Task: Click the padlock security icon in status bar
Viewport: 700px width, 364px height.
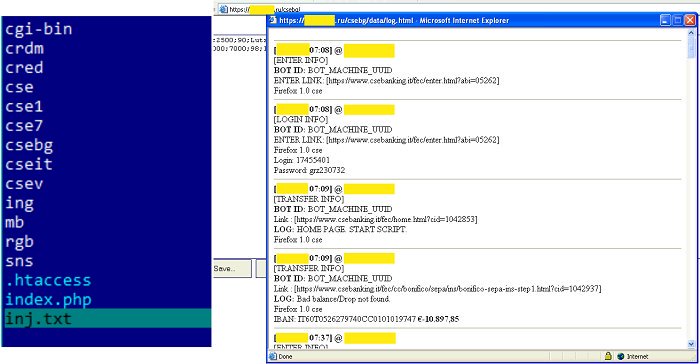Action: coord(608,356)
